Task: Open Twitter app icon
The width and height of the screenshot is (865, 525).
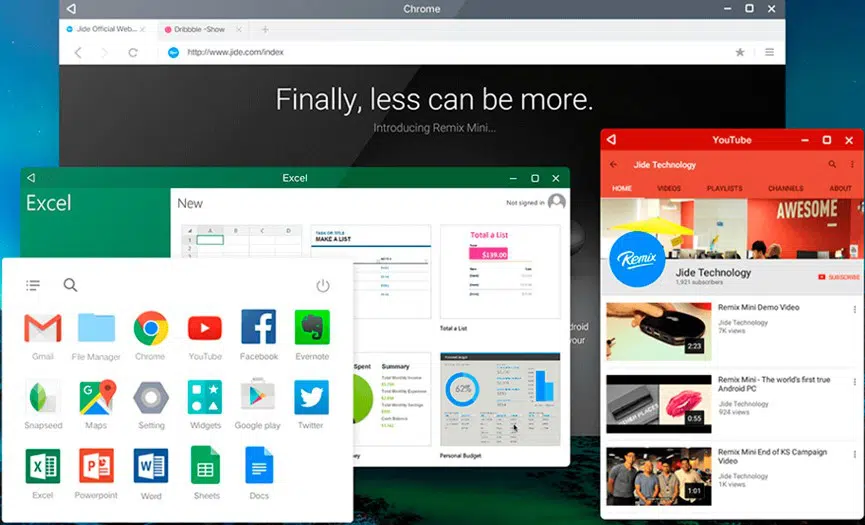Action: (x=312, y=397)
